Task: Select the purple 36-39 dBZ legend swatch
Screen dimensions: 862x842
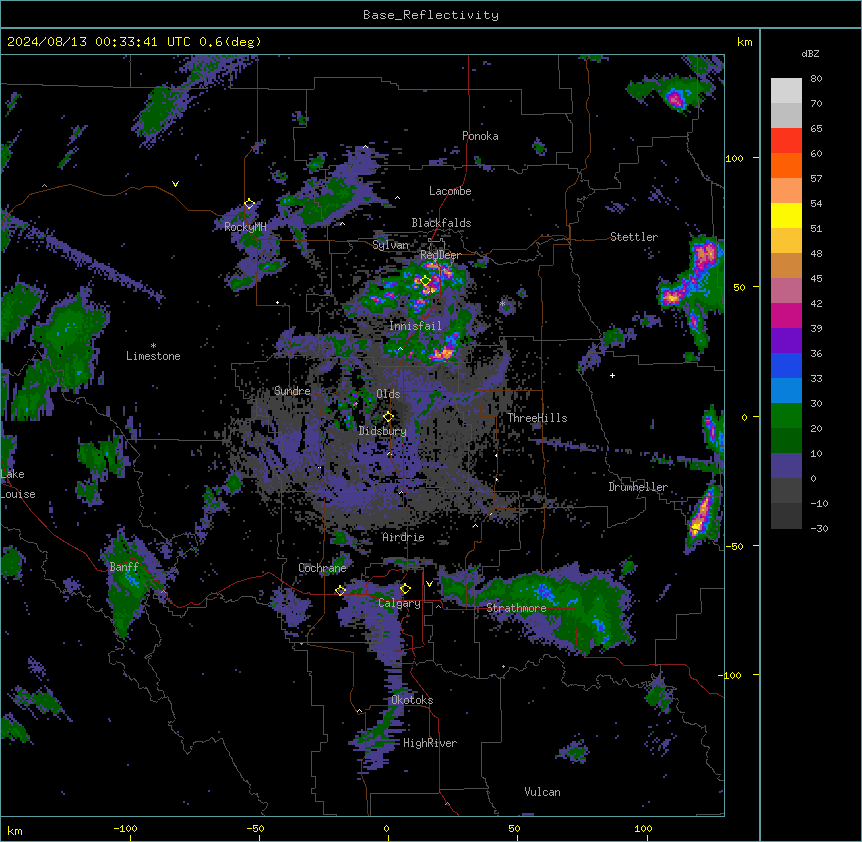Action: 786,341
